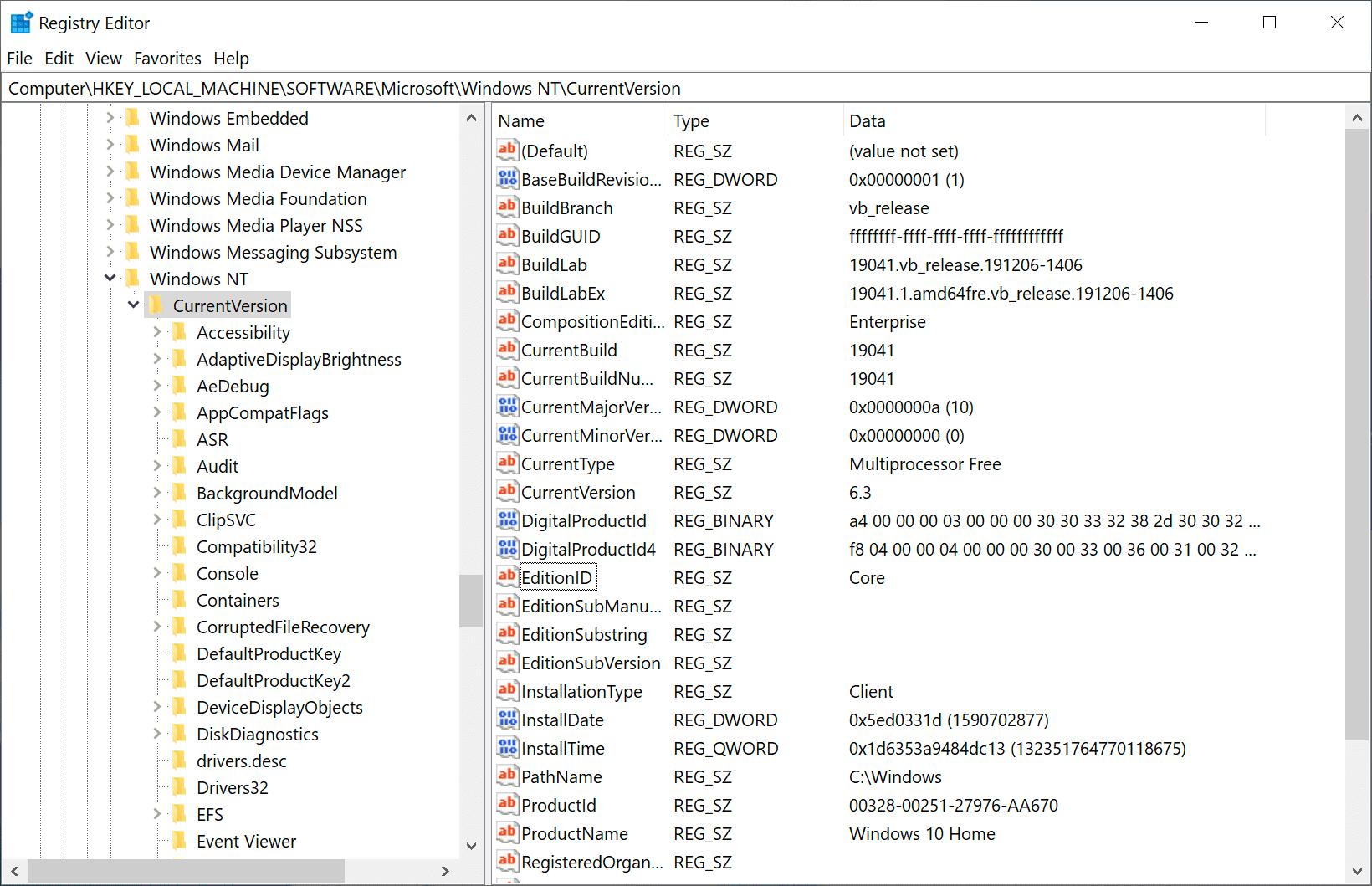Screen dimensions: 1372x886
Task: Click the string icon beside PathName
Action: [507, 776]
